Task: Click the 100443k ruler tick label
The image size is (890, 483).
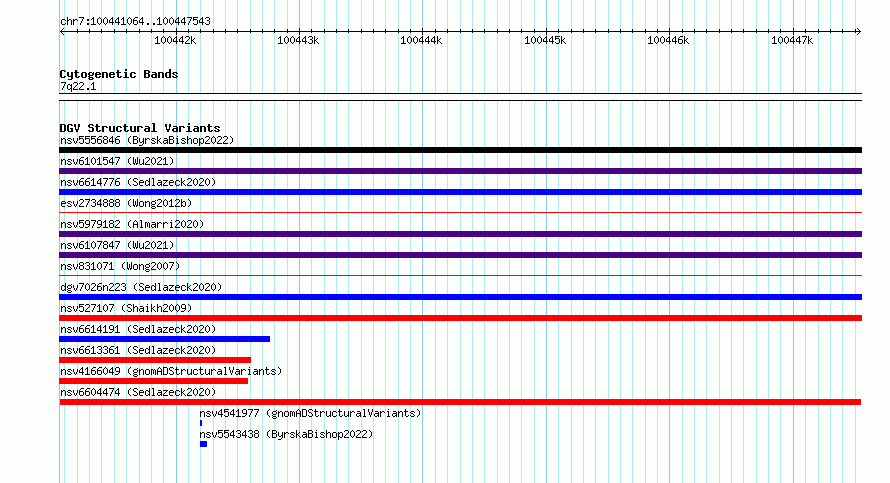Action: pyautogui.click(x=298, y=40)
